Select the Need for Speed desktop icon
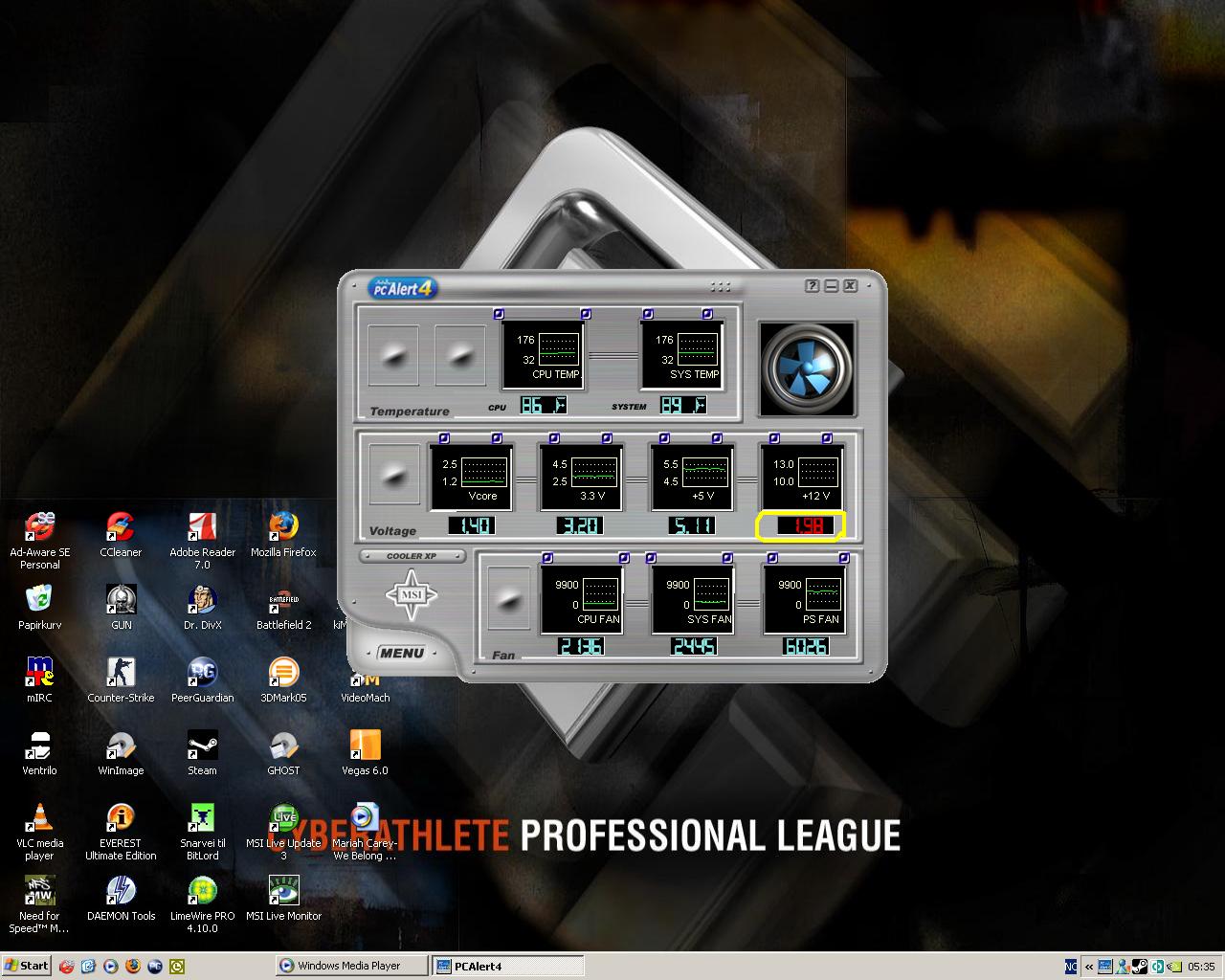The image size is (1225, 980). click(x=39, y=904)
